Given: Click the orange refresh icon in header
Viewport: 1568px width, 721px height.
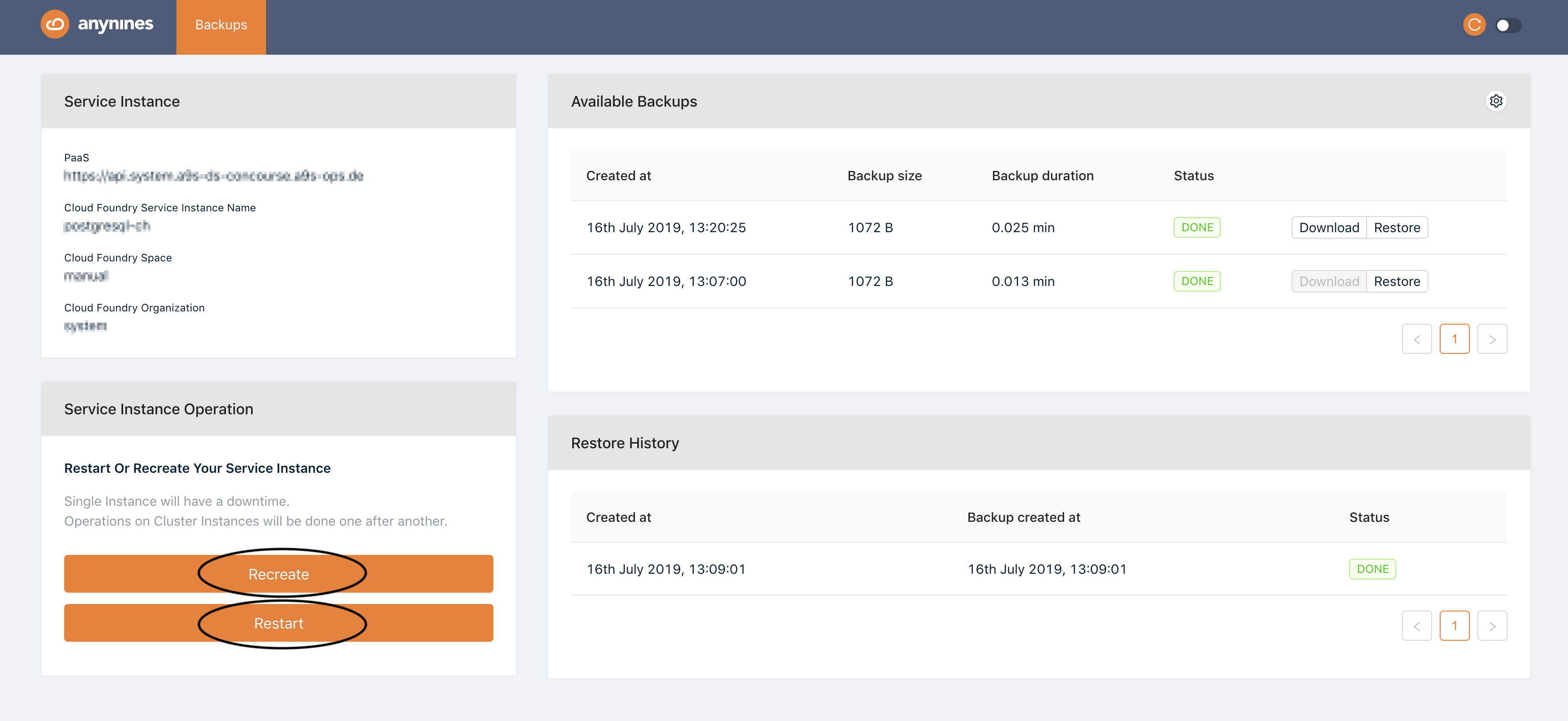Looking at the screenshot, I should [1474, 25].
